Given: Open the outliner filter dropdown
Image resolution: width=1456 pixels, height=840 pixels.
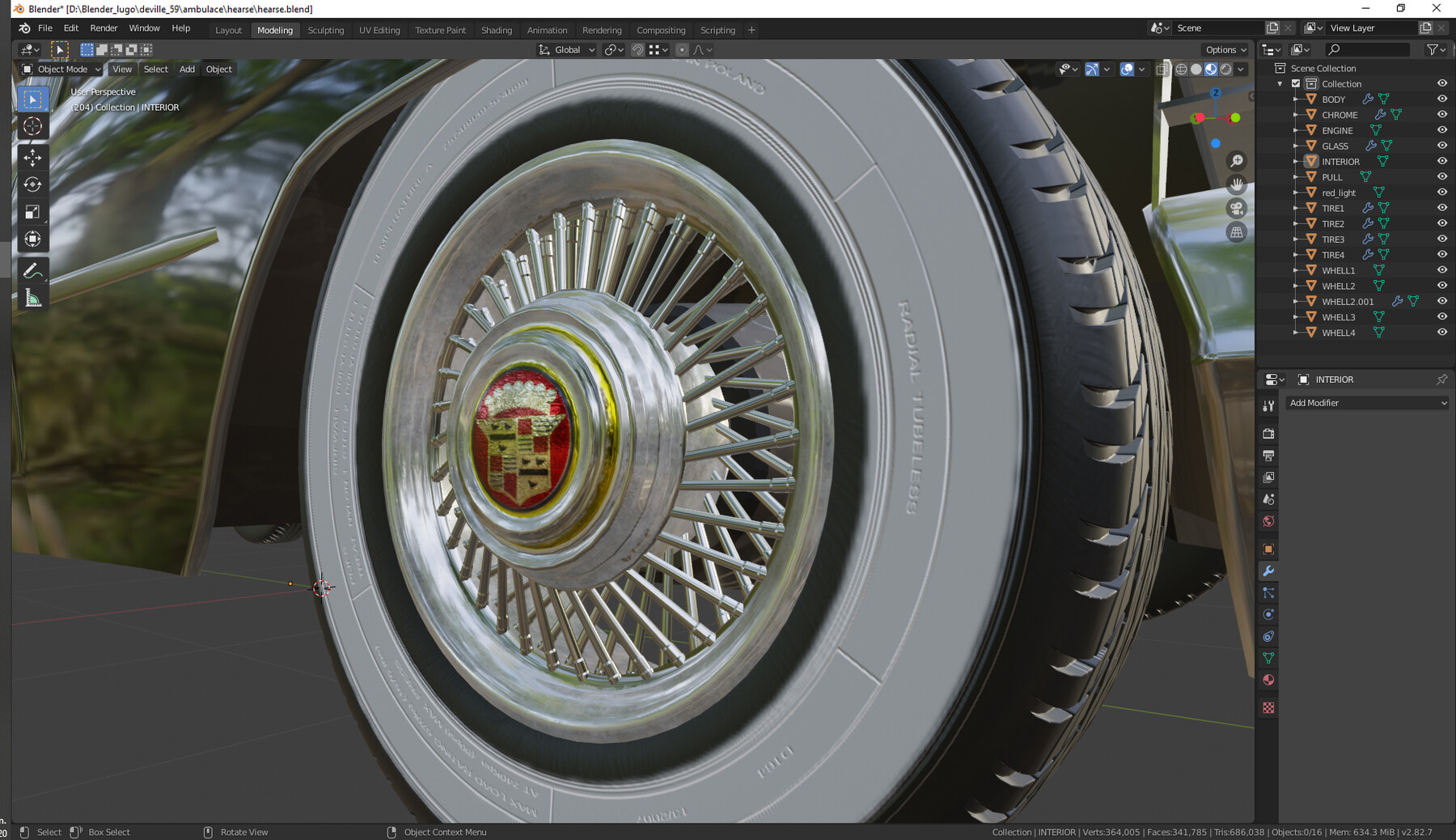Looking at the screenshot, I should click(x=1437, y=49).
